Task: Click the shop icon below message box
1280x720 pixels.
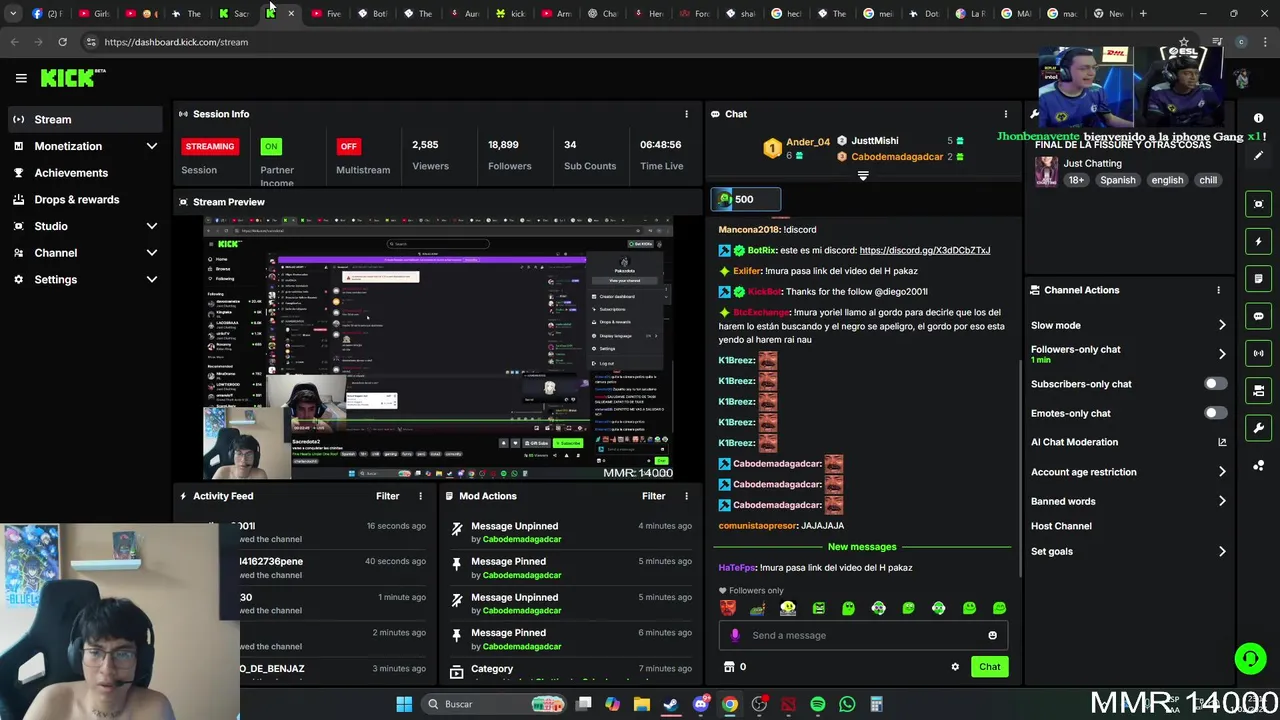Action: (729, 667)
